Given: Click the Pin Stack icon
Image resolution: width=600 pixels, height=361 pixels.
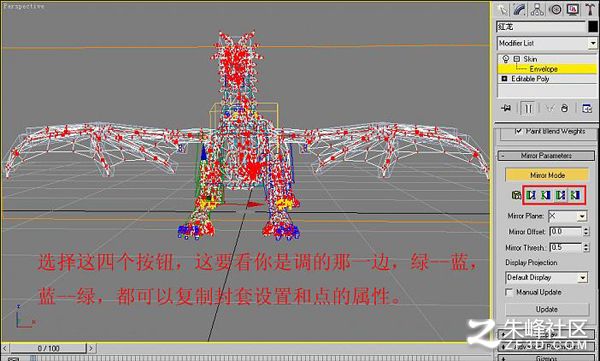Looking at the screenshot, I should [506, 108].
